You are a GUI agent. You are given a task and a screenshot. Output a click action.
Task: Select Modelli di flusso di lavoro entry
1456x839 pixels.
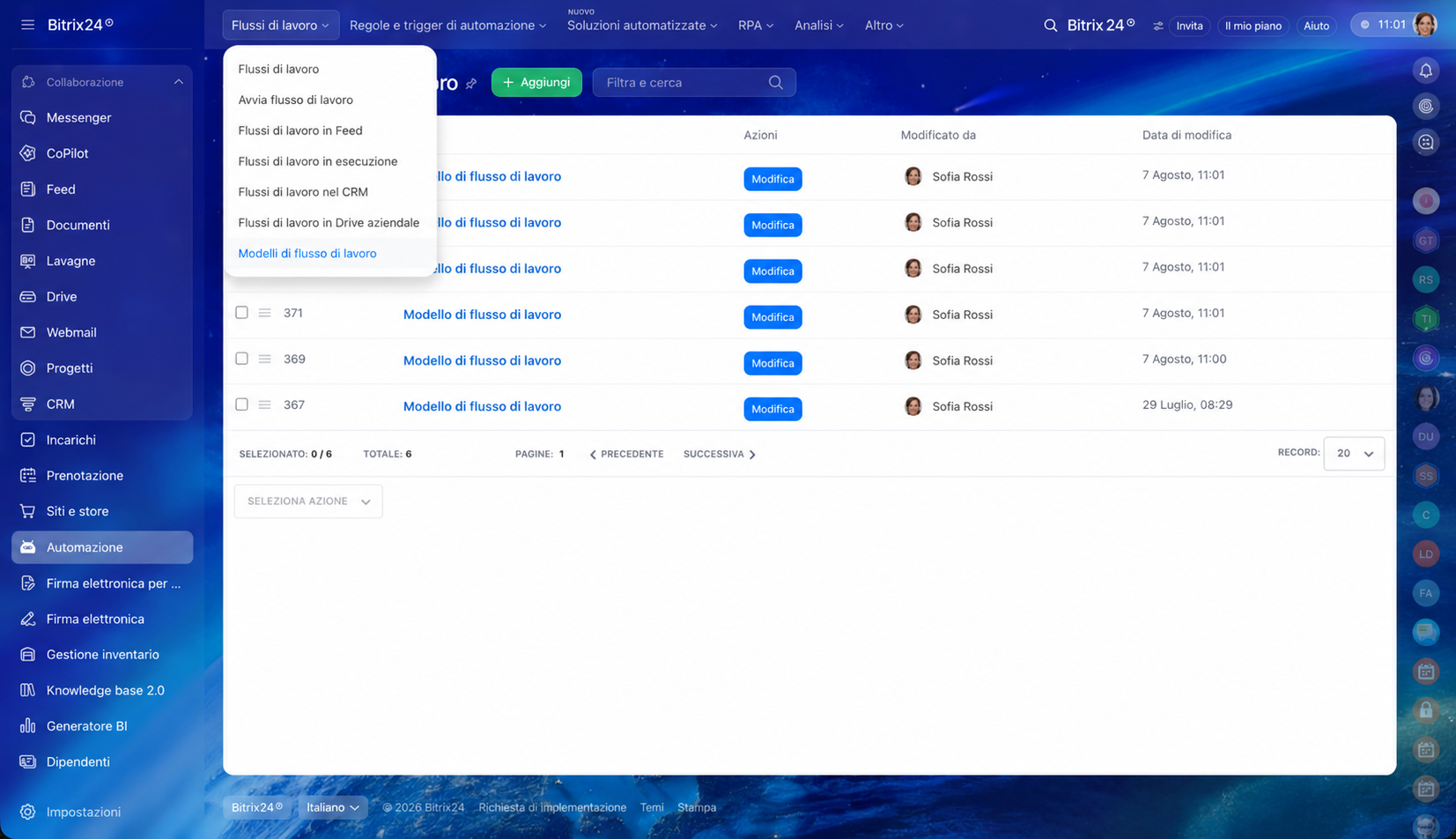(307, 254)
